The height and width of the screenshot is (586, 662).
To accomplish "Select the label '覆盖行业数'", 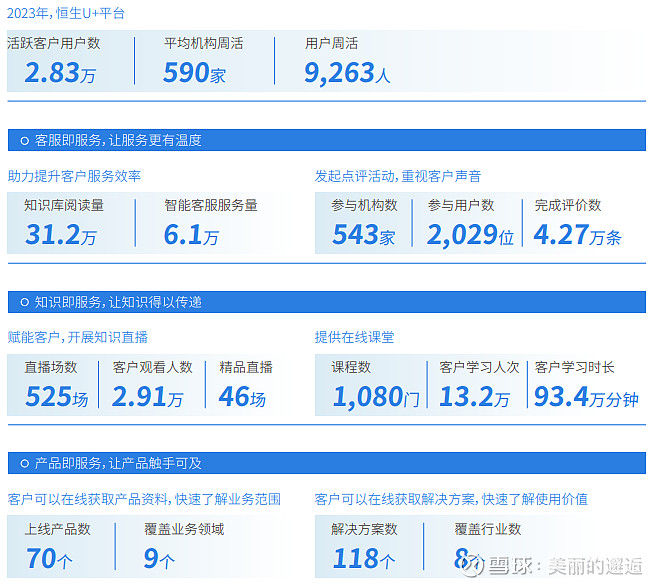I will point(488,529).
